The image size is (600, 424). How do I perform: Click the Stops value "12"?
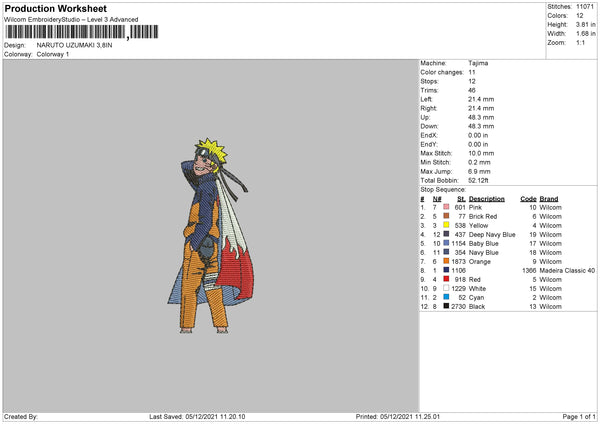pyautogui.click(x=472, y=81)
